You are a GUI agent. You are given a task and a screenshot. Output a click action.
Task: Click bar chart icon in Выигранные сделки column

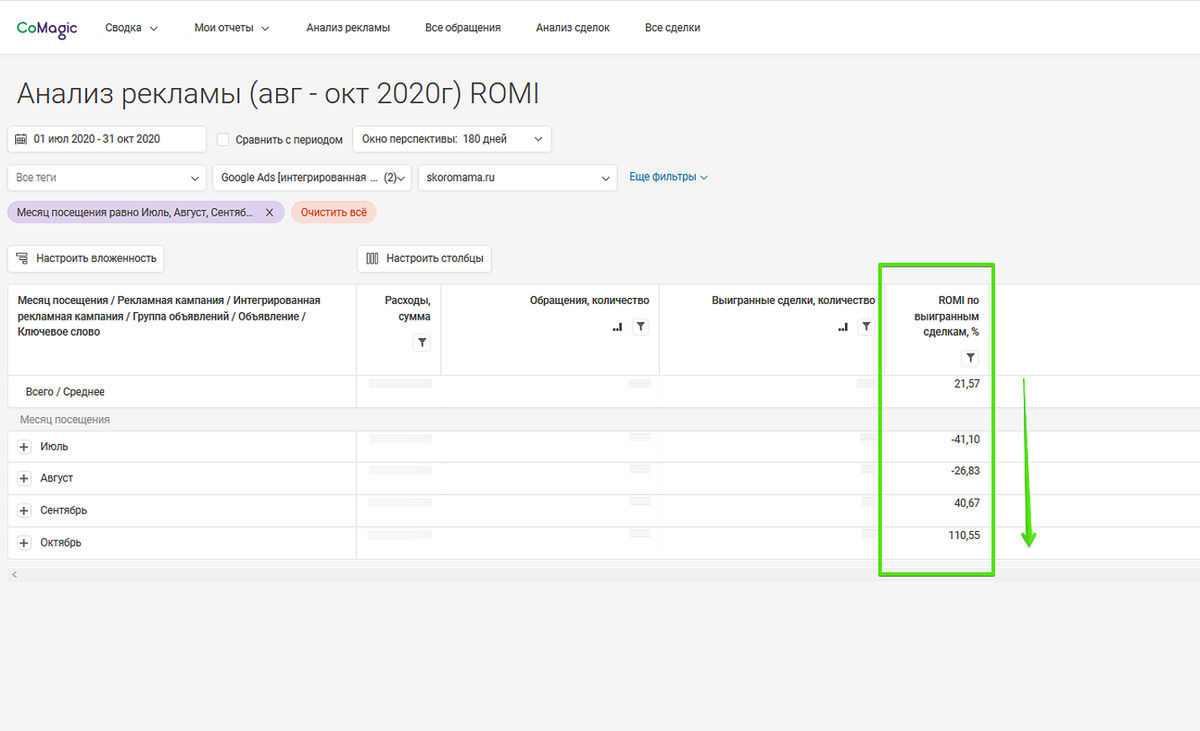pos(842,327)
